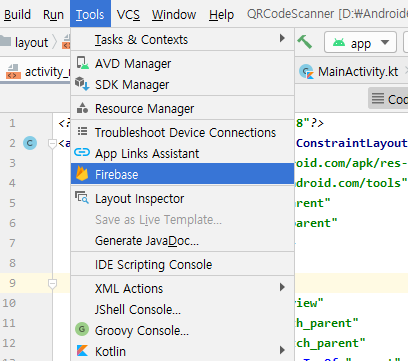Click the QRCodeScanner project title text
Screen dimensions: 408x361
tap(291, 14)
